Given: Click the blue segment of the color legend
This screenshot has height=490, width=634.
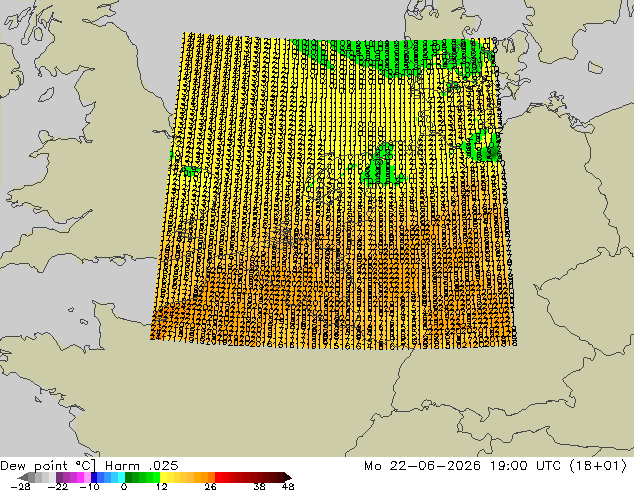Looking at the screenshot, I should [108, 477].
